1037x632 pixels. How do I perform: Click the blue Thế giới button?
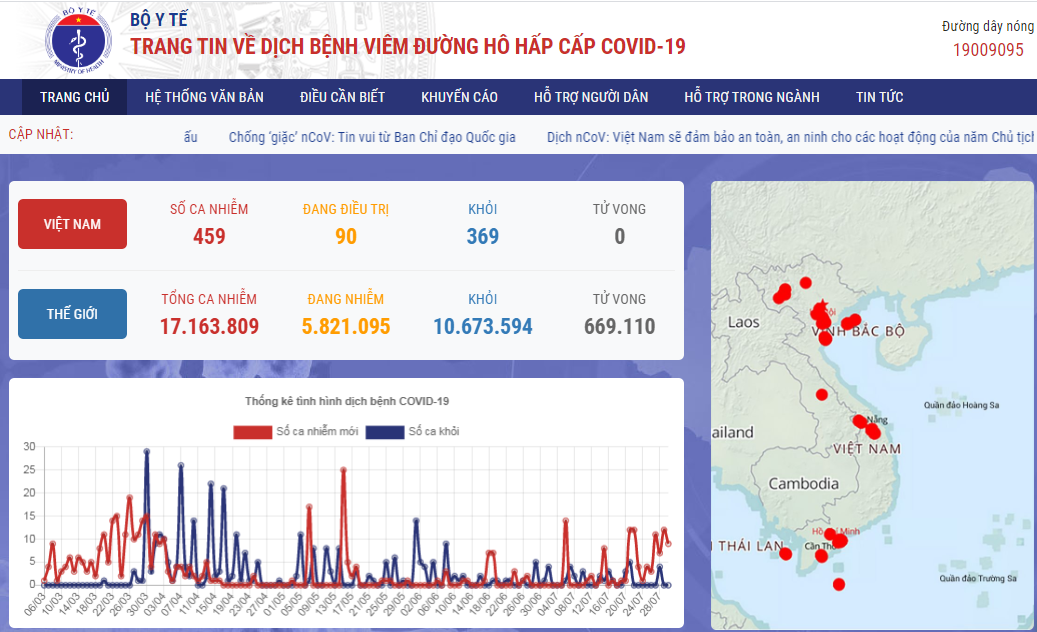point(72,314)
